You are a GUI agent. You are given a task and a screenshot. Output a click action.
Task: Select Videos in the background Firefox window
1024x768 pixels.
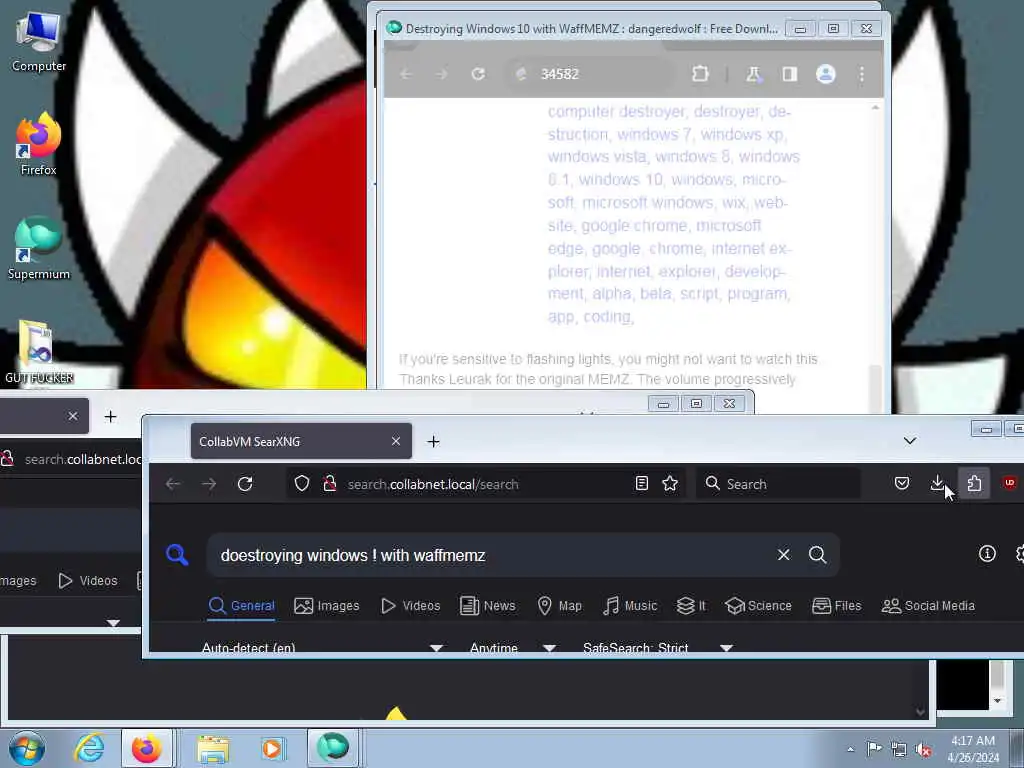point(88,581)
